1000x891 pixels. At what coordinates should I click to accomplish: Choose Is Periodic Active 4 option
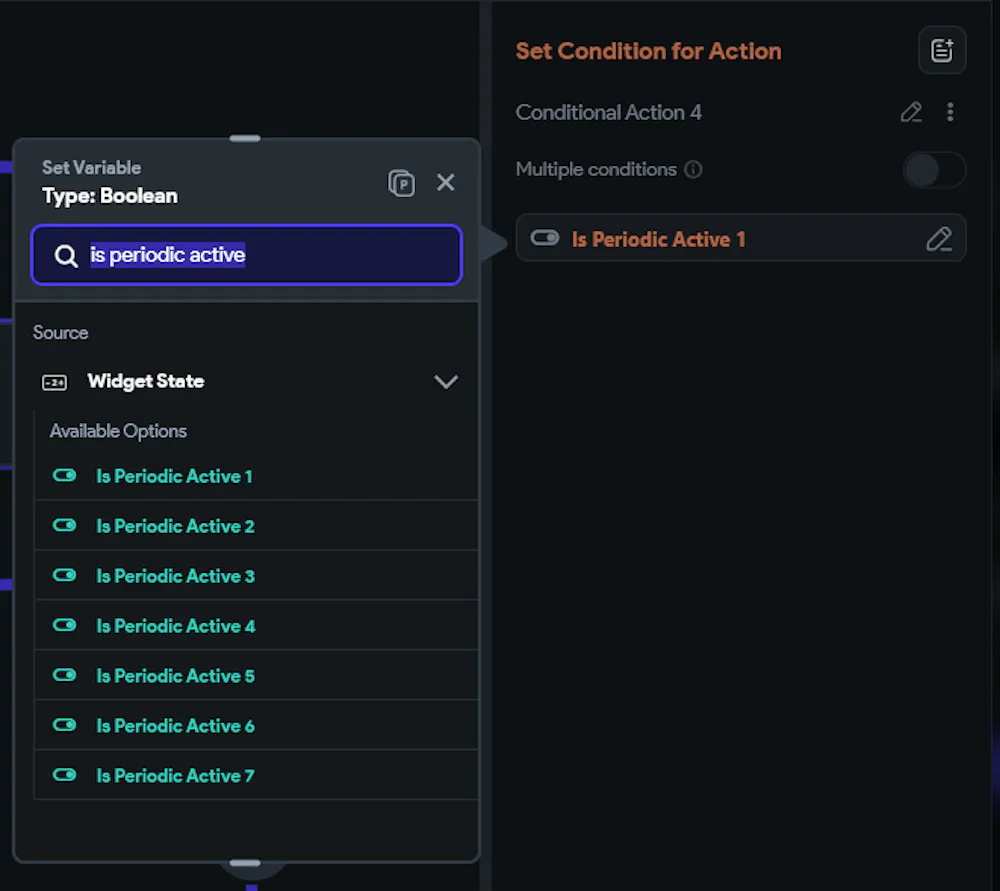256,626
